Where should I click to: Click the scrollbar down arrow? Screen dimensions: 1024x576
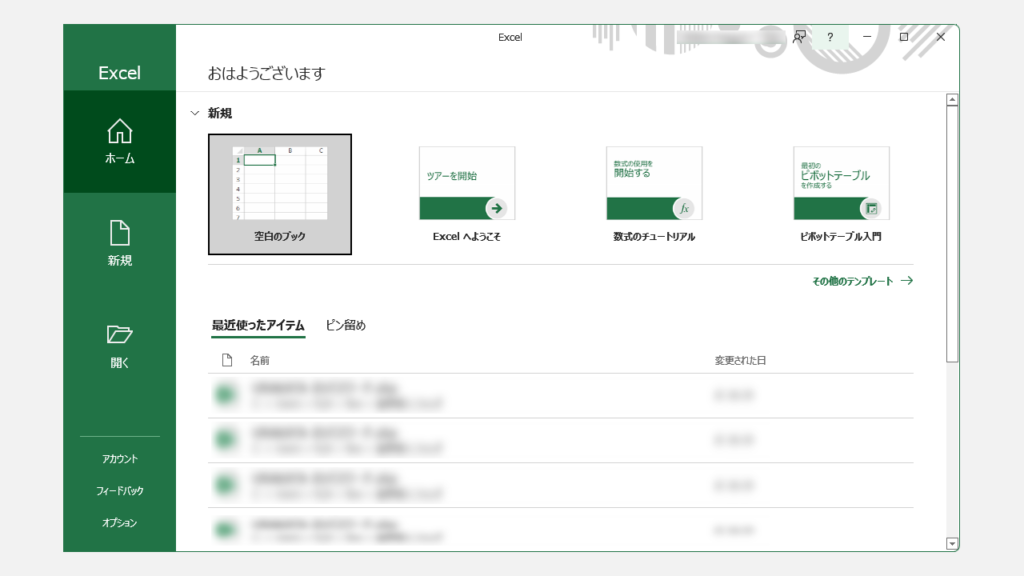pos(952,543)
